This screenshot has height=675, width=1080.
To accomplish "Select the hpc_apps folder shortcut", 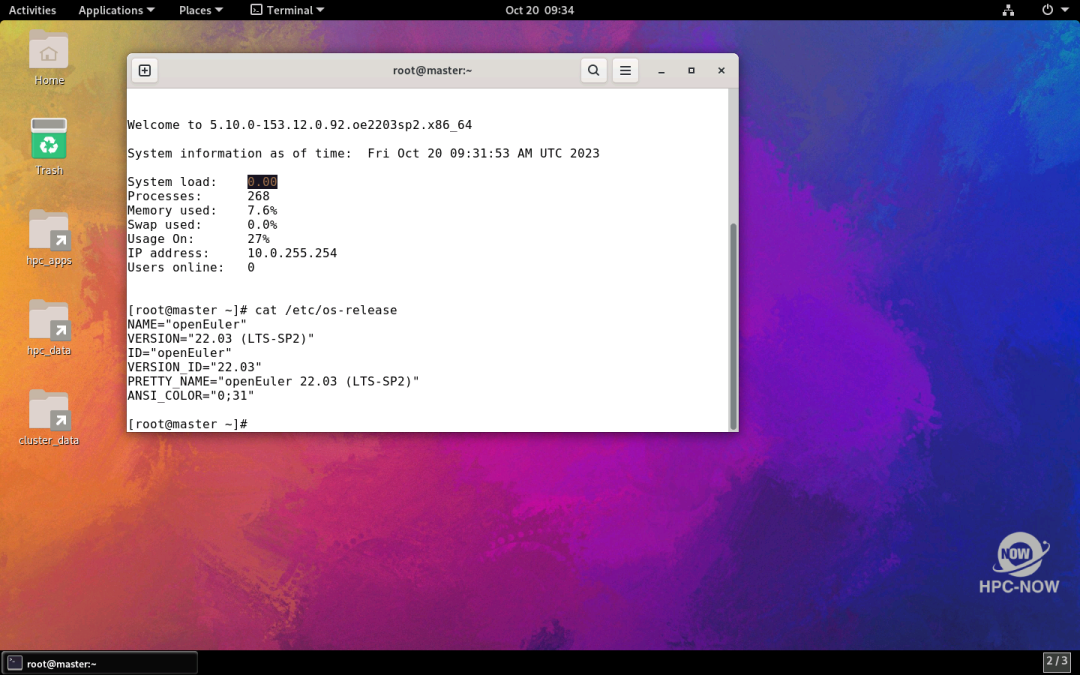I will coord(49,238).
